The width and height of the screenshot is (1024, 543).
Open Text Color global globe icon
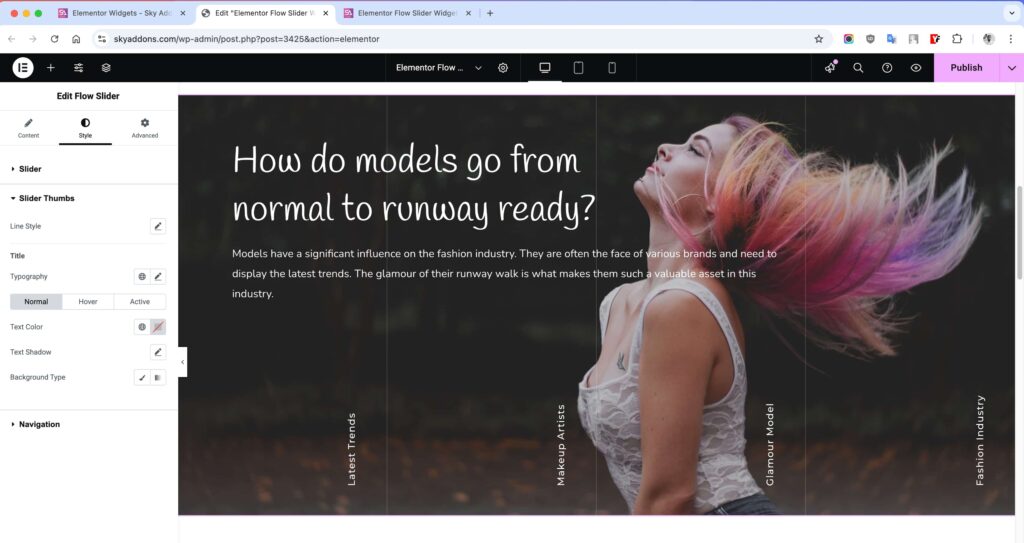click(x=142, y=327)
